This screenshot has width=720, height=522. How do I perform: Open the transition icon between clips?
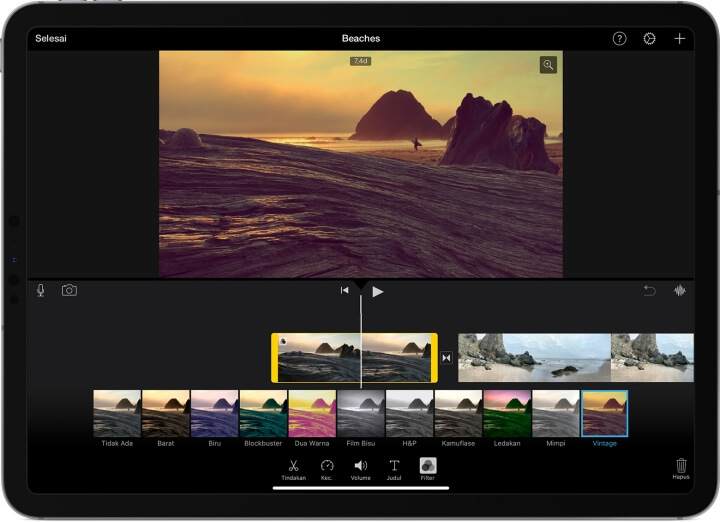point(447,358)
